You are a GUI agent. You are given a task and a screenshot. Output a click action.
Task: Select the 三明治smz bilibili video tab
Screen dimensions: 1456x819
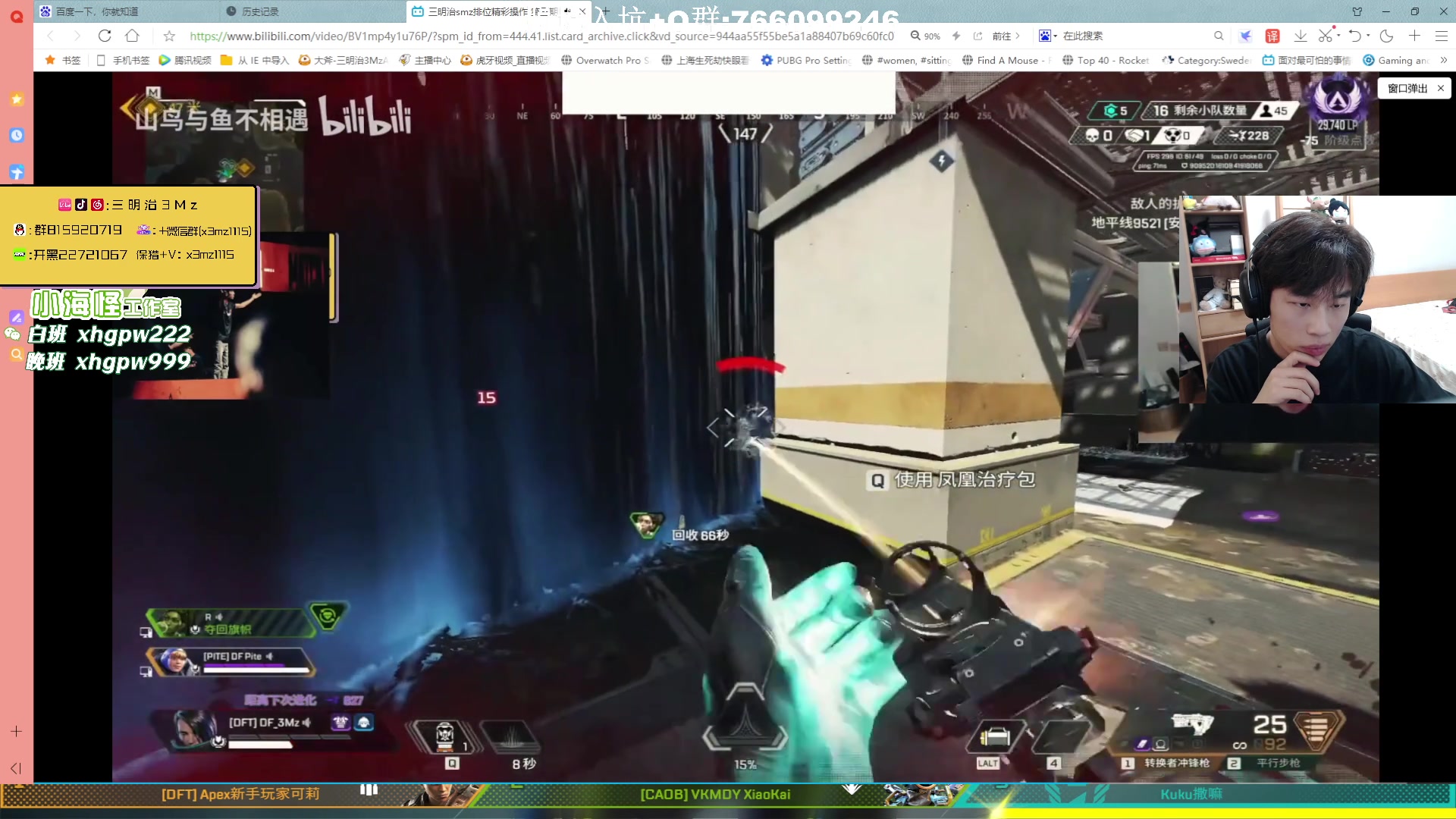491,11
